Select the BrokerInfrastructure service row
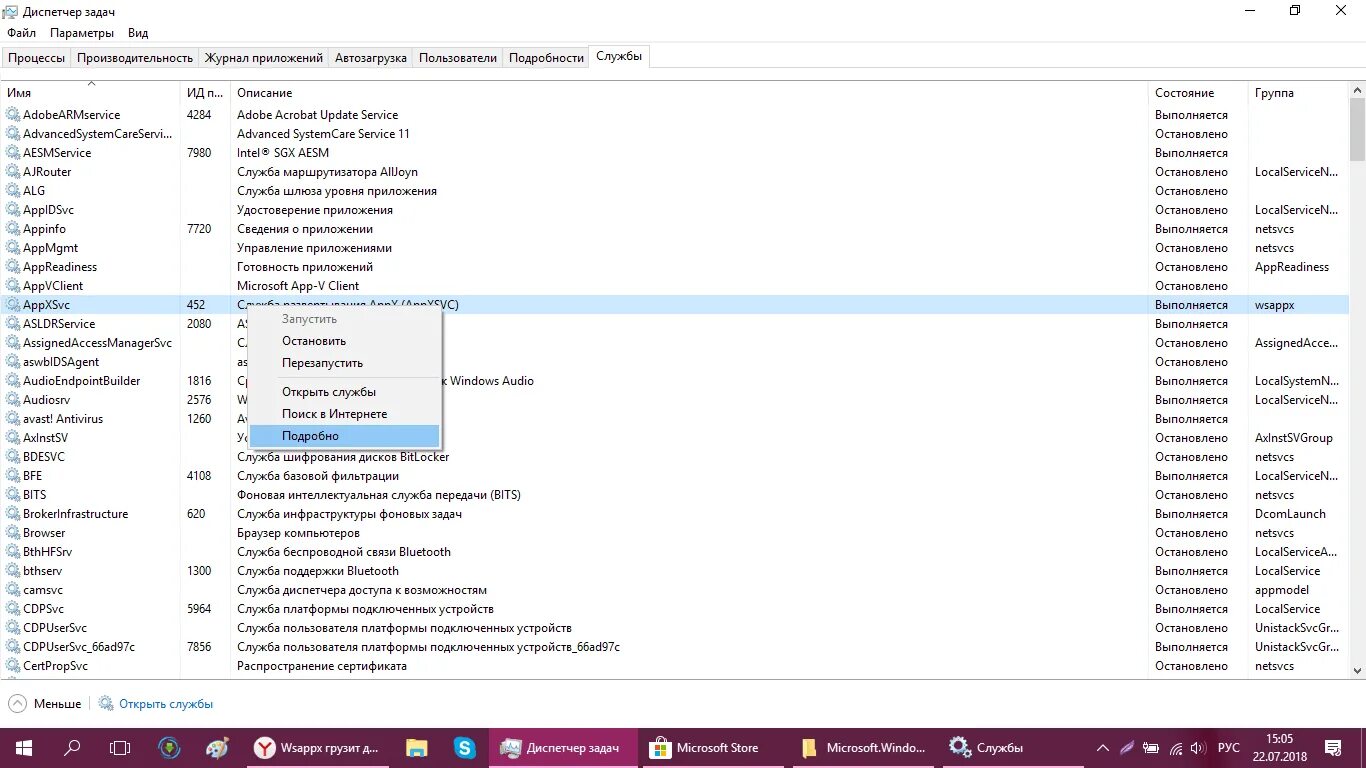The width and height of the screenshot is (1366, 768). pos(674,514)
